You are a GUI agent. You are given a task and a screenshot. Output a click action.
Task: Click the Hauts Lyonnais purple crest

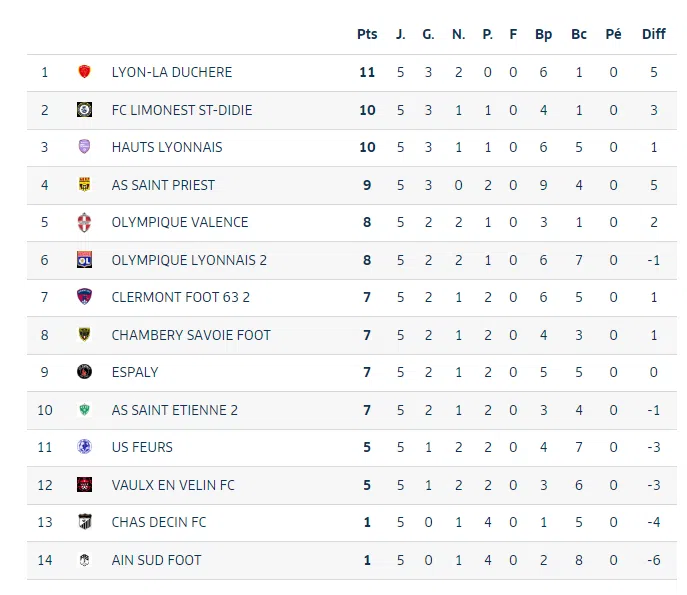pyautogui.click(x=85, y=147)
